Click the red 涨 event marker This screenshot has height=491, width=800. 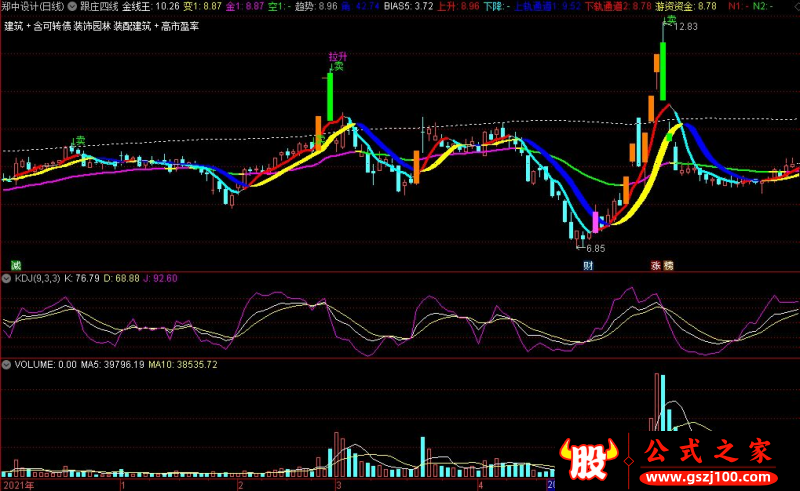tap(656, 265)
